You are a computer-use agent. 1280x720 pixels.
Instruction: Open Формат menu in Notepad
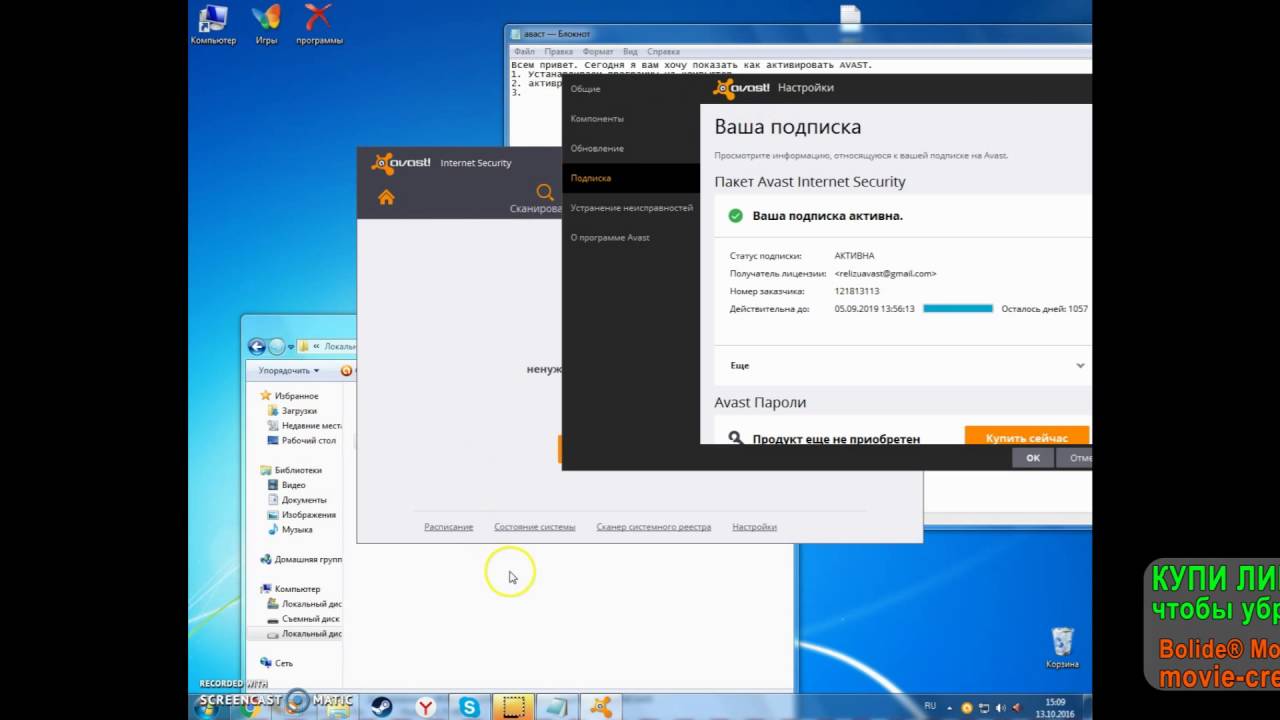click(598, 51)
